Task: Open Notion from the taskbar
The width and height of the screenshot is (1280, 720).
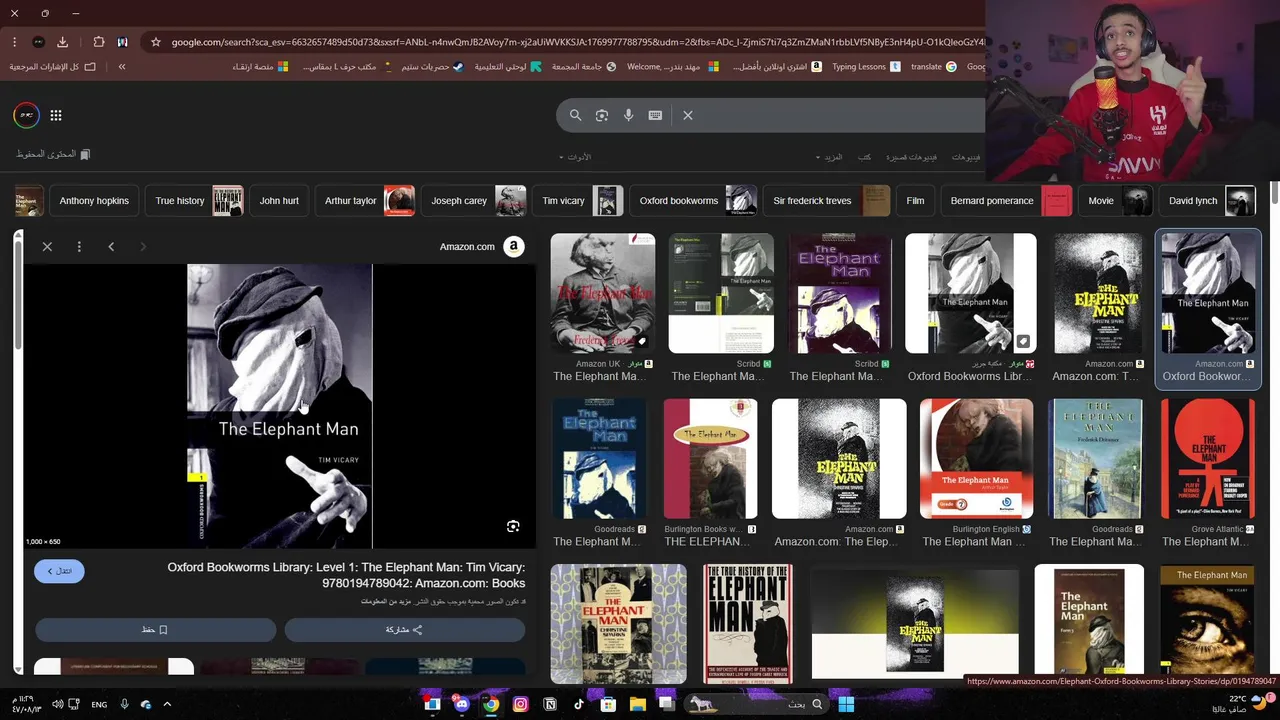Action: (x=549, y=704)
